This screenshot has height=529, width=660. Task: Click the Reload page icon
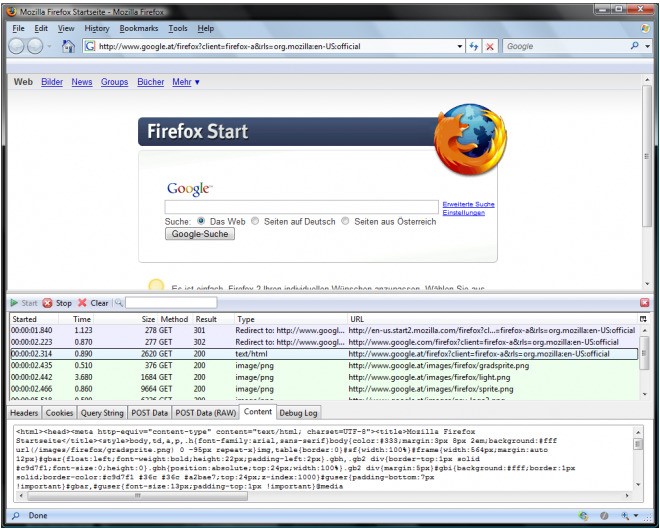click(x=474, y=46)
